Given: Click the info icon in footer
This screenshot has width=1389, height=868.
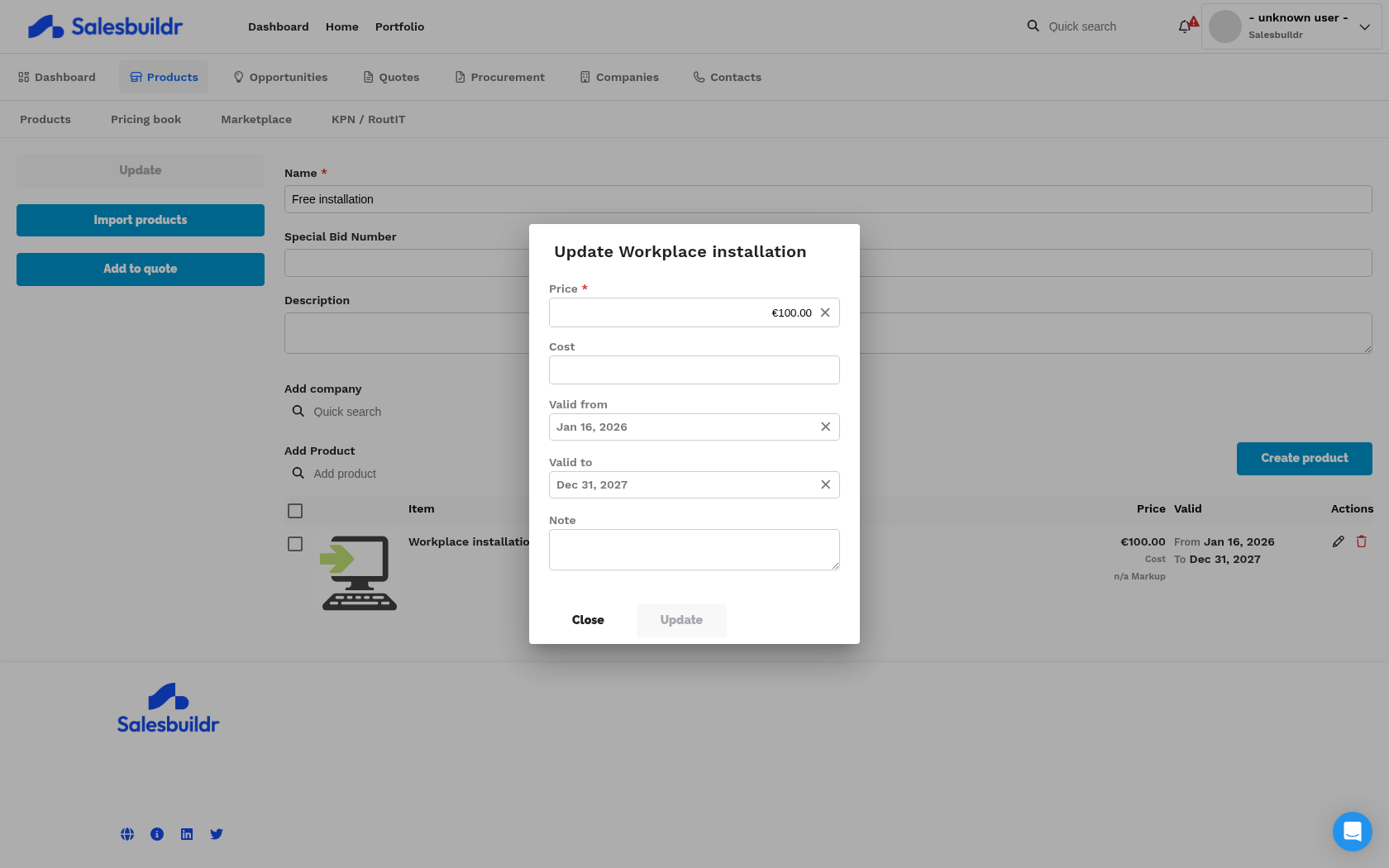Looking at the screenshot, I should (x=157, y=834).
